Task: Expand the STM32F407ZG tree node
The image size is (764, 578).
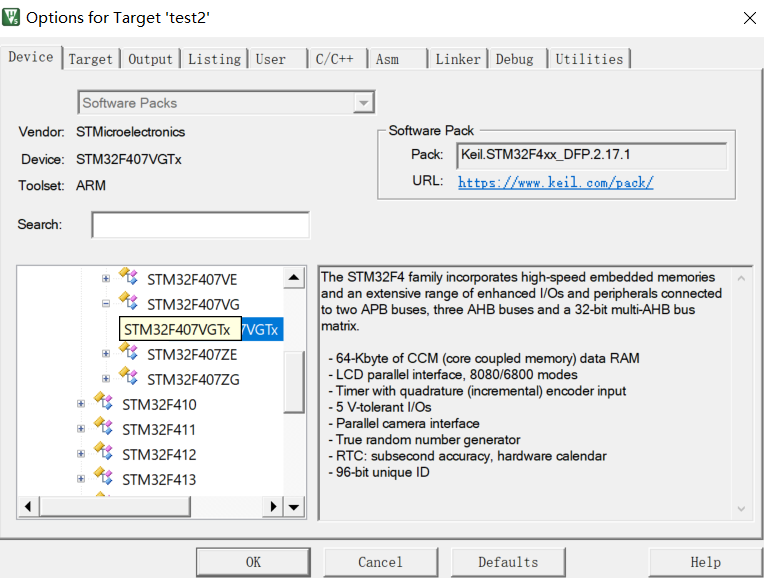Action: (106, 379)
